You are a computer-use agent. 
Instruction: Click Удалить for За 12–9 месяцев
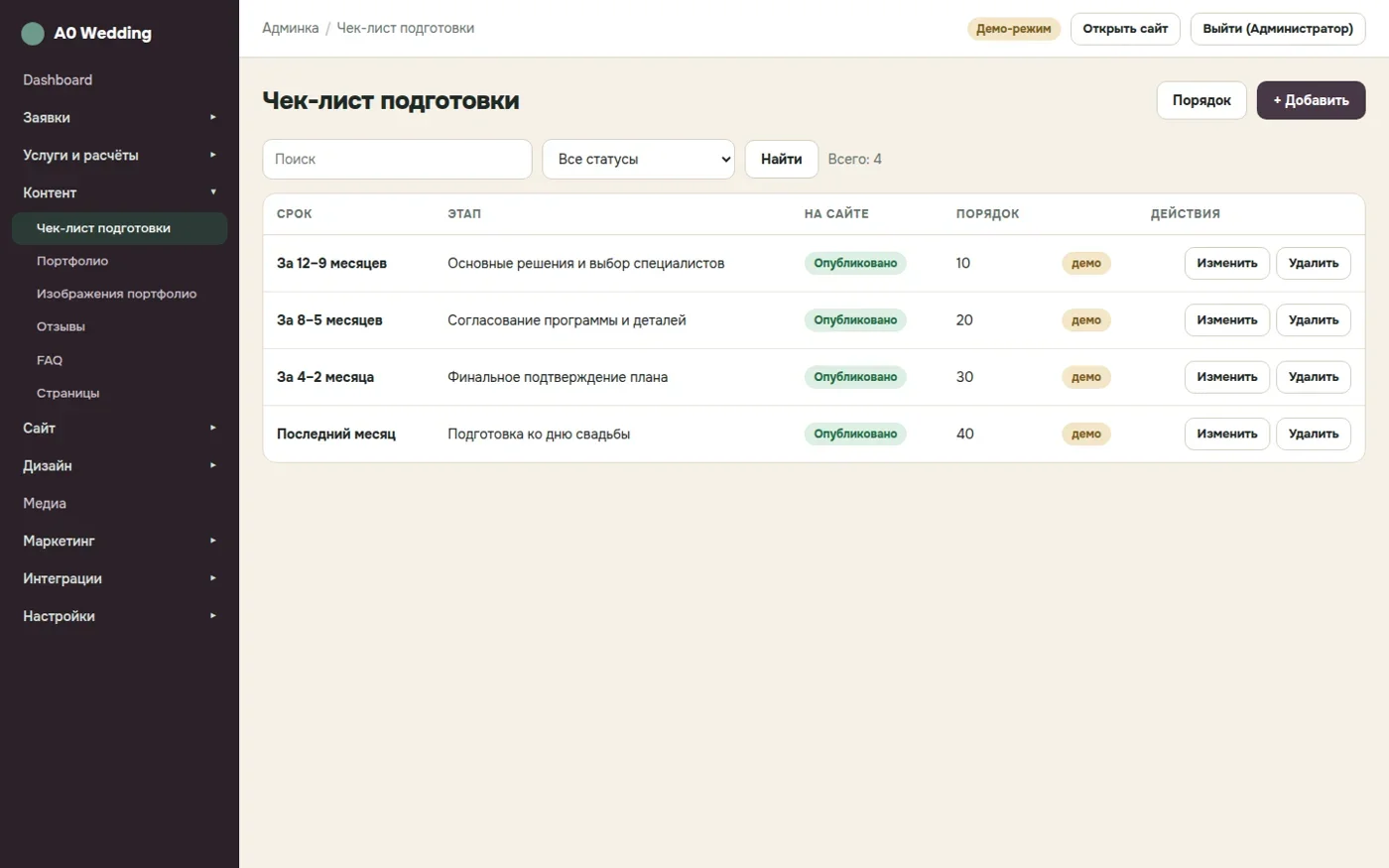point(1314,263)
